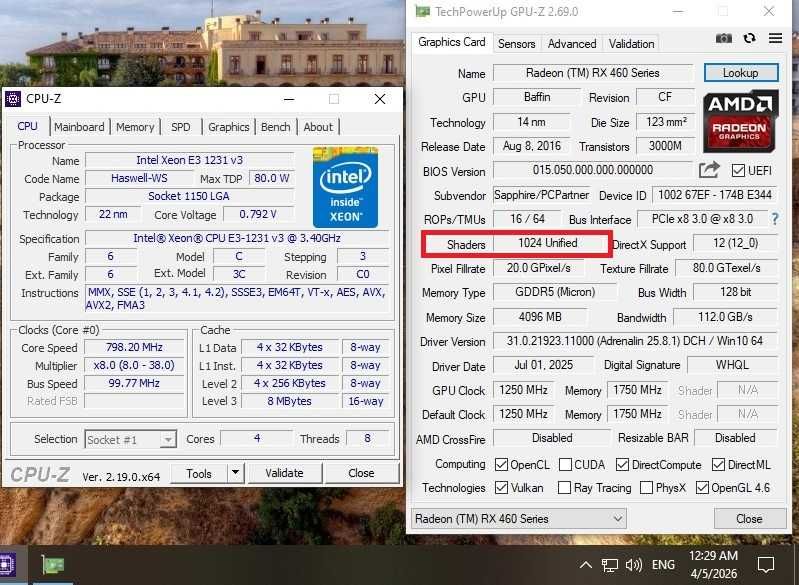799x585 pixels.
Task: Click the Close button in CPU-Z
Action: point(361,473)
